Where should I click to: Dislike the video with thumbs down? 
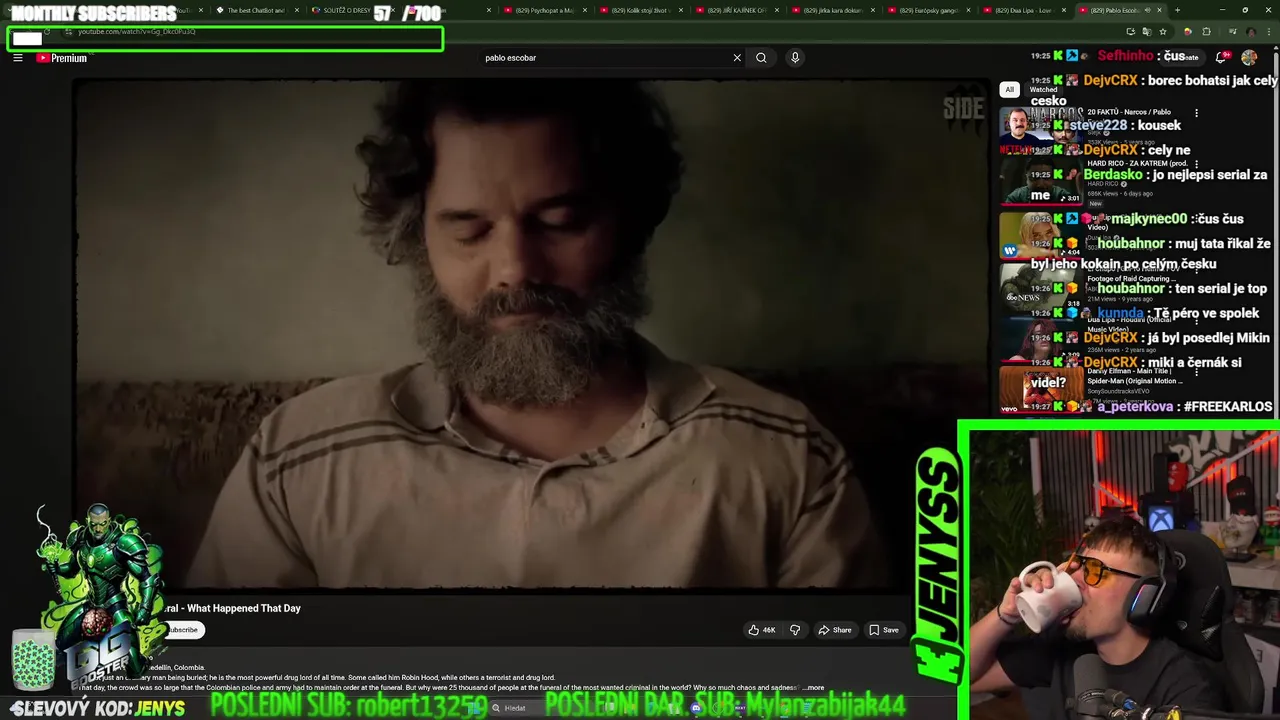pos(795,630)
